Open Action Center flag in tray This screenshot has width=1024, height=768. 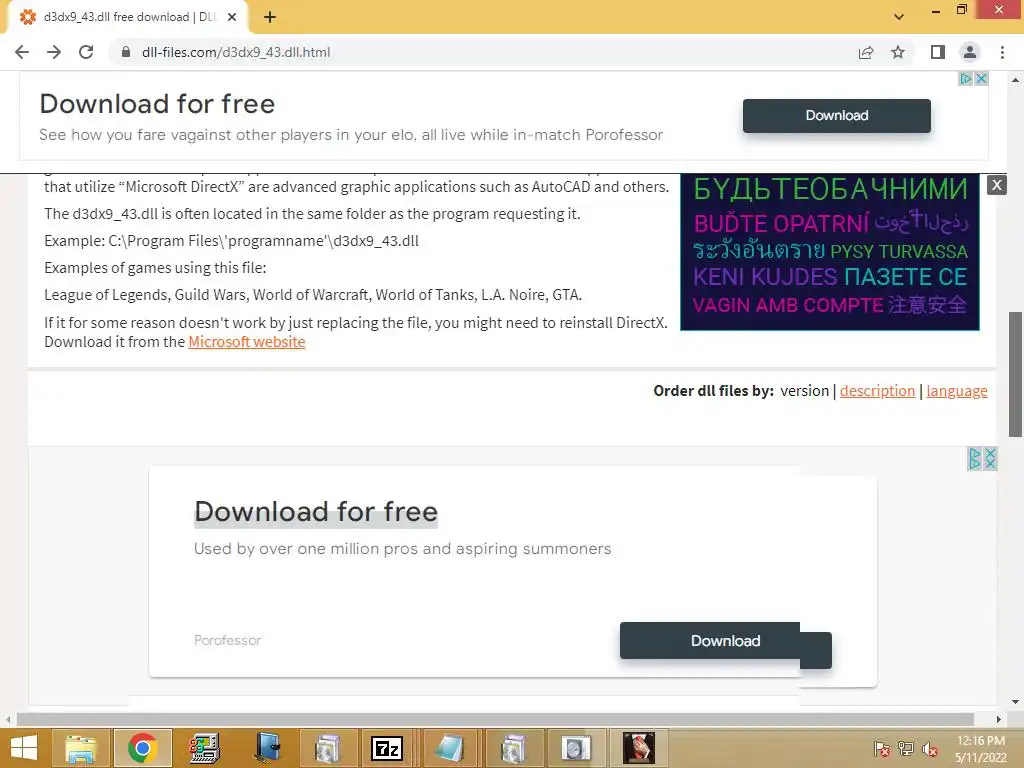(x=882, y=749)
